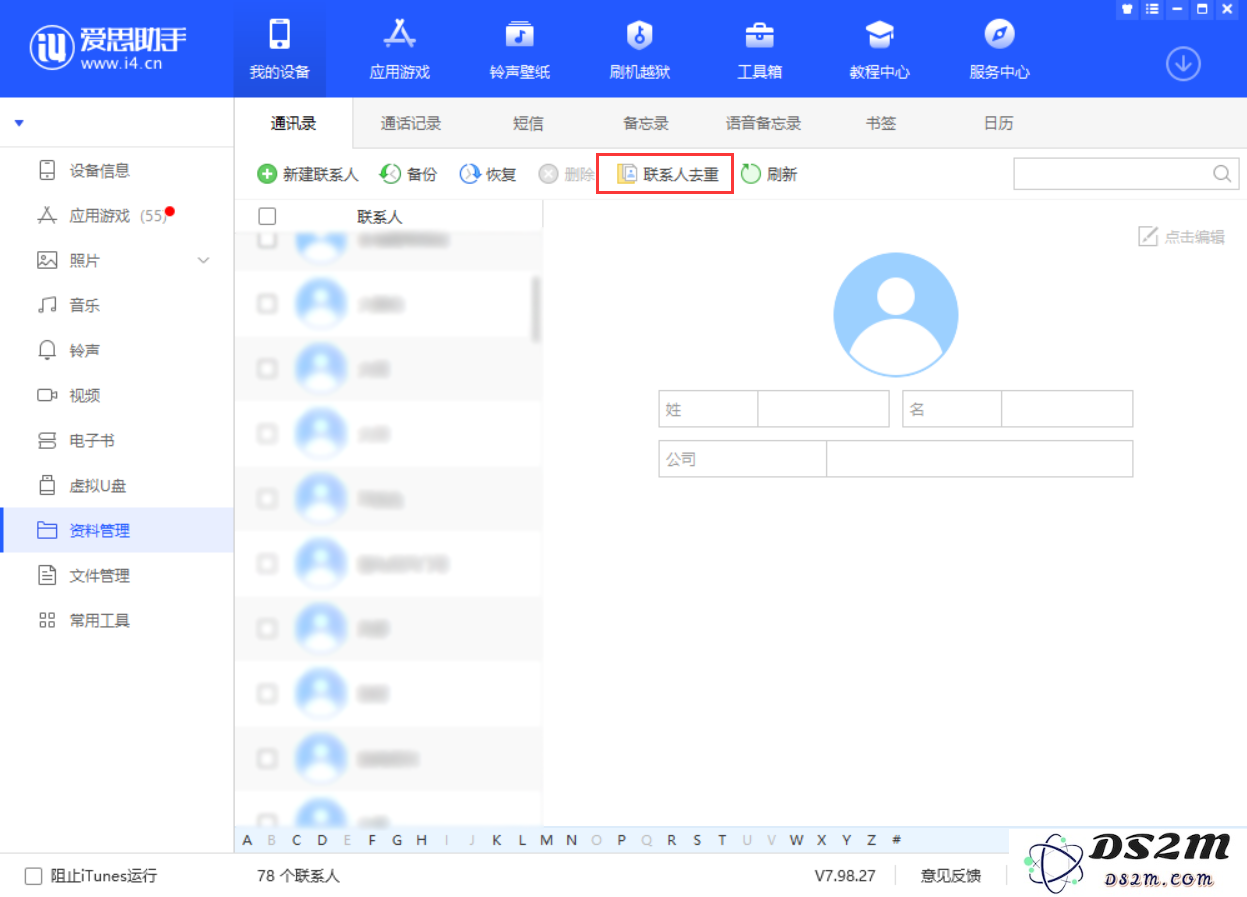Select 应用游戏 (55) in the sidebar
Image resolution: width=1247 pixels, height=897 pixels.
[x=117, y=216]
